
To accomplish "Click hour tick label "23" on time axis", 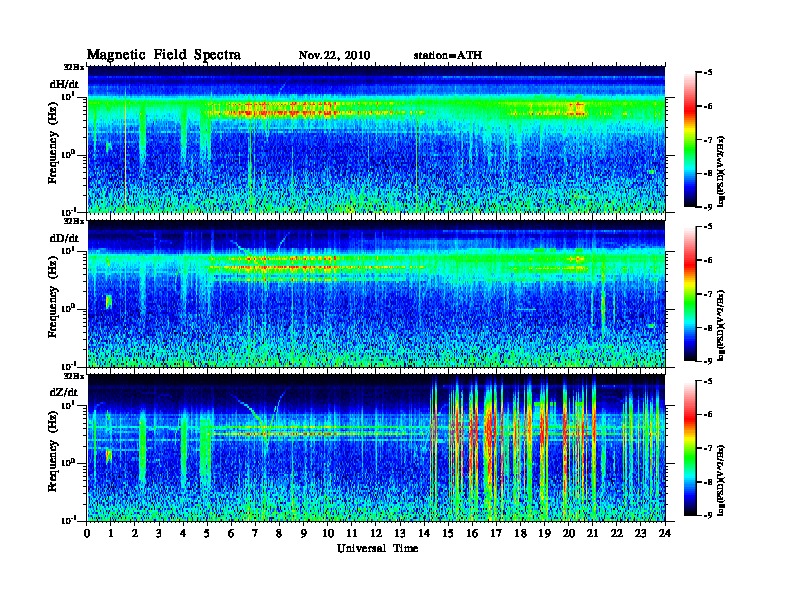I will (641, 533).
